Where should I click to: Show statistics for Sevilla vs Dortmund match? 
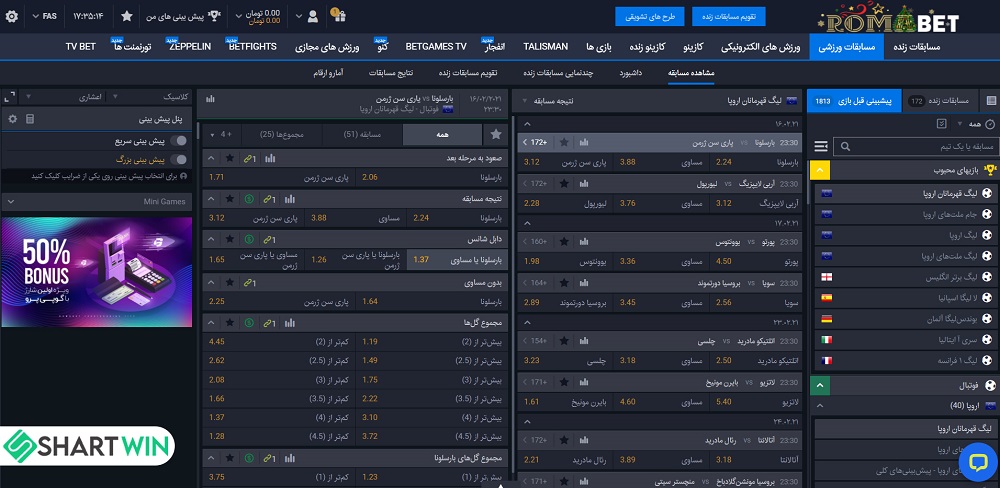(x=584, y=283)
